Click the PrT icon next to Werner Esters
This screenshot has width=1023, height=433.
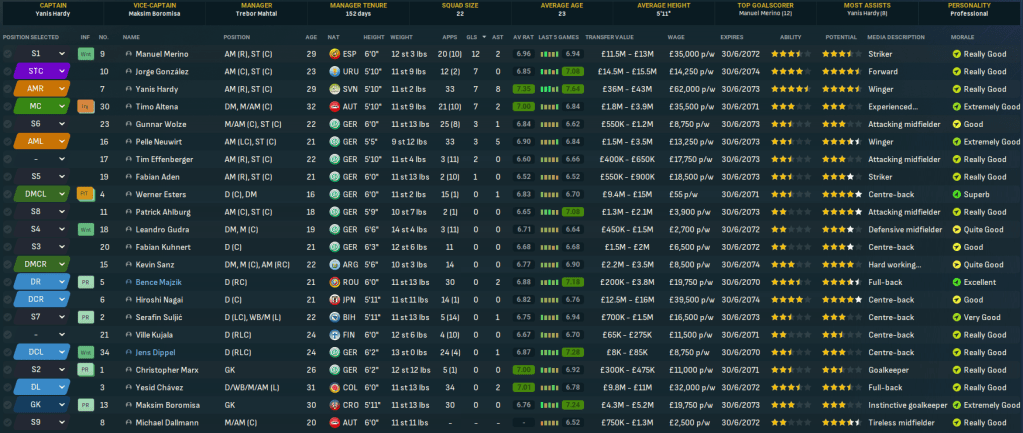85,194
